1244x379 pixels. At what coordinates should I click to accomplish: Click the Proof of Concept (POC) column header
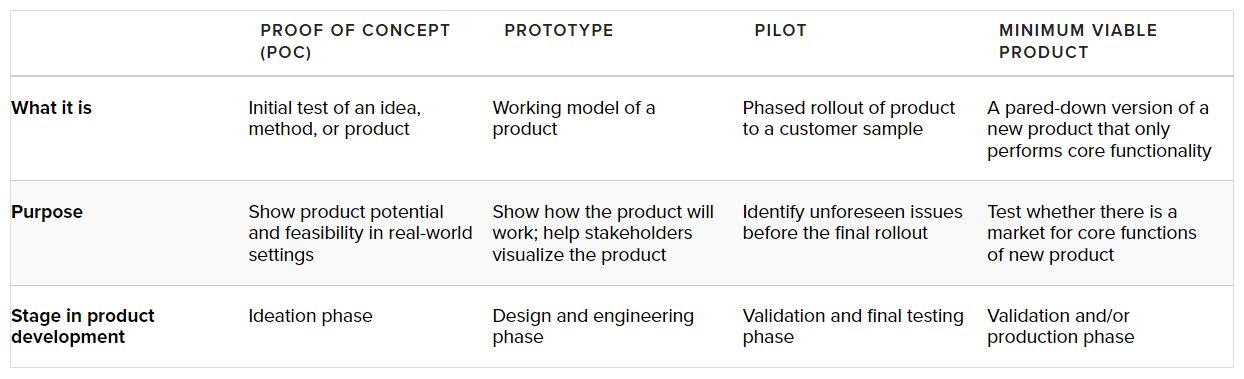[355, 41]
